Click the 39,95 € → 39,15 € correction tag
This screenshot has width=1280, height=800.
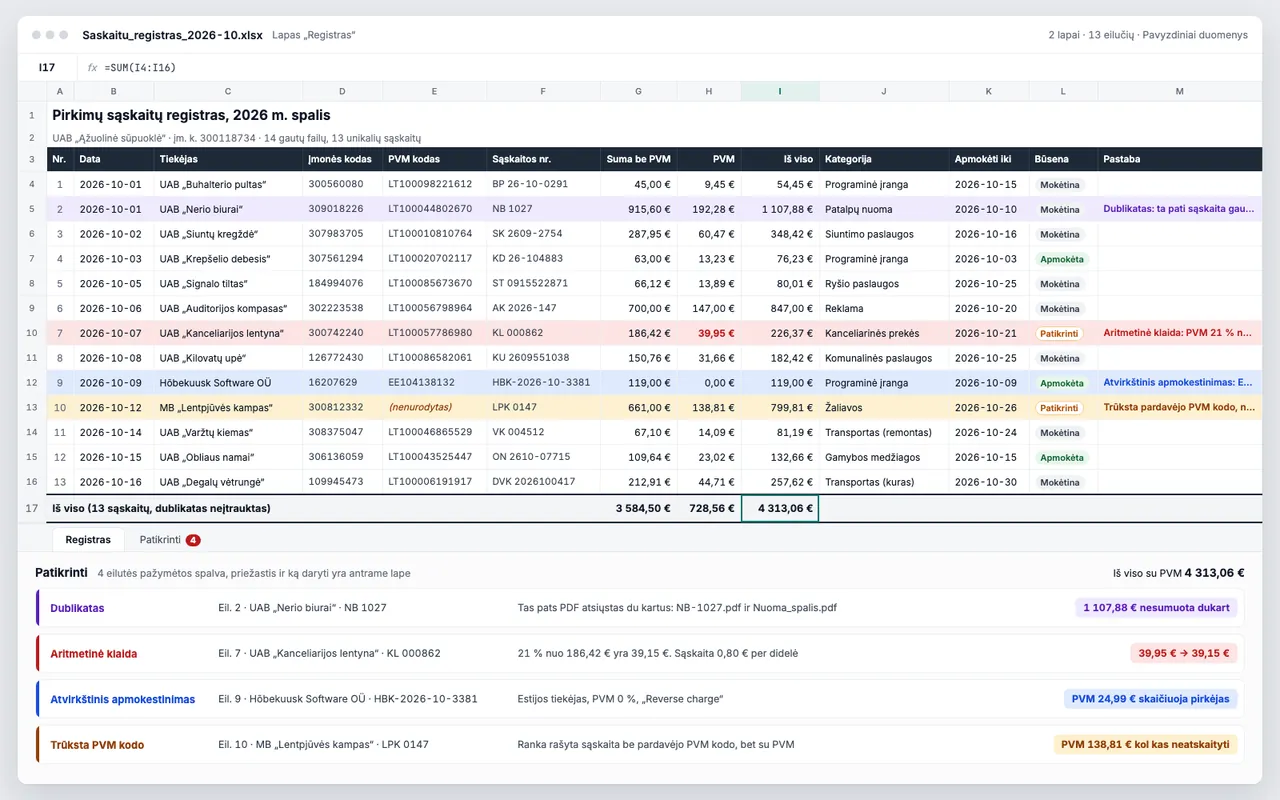[1184, 654]
